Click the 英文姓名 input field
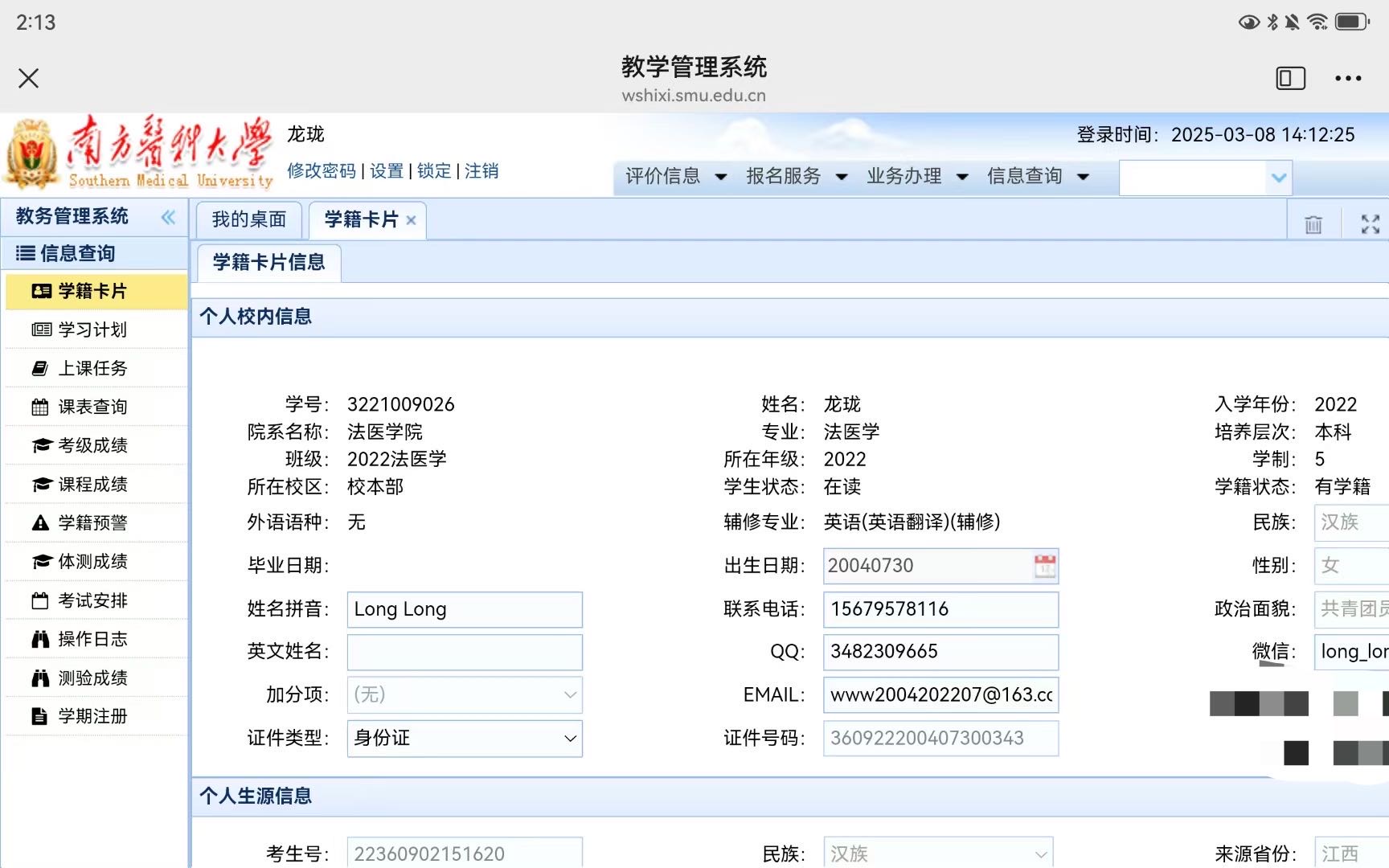The width and height of the screenshot is (1389, 868). (x=465, y=652)
